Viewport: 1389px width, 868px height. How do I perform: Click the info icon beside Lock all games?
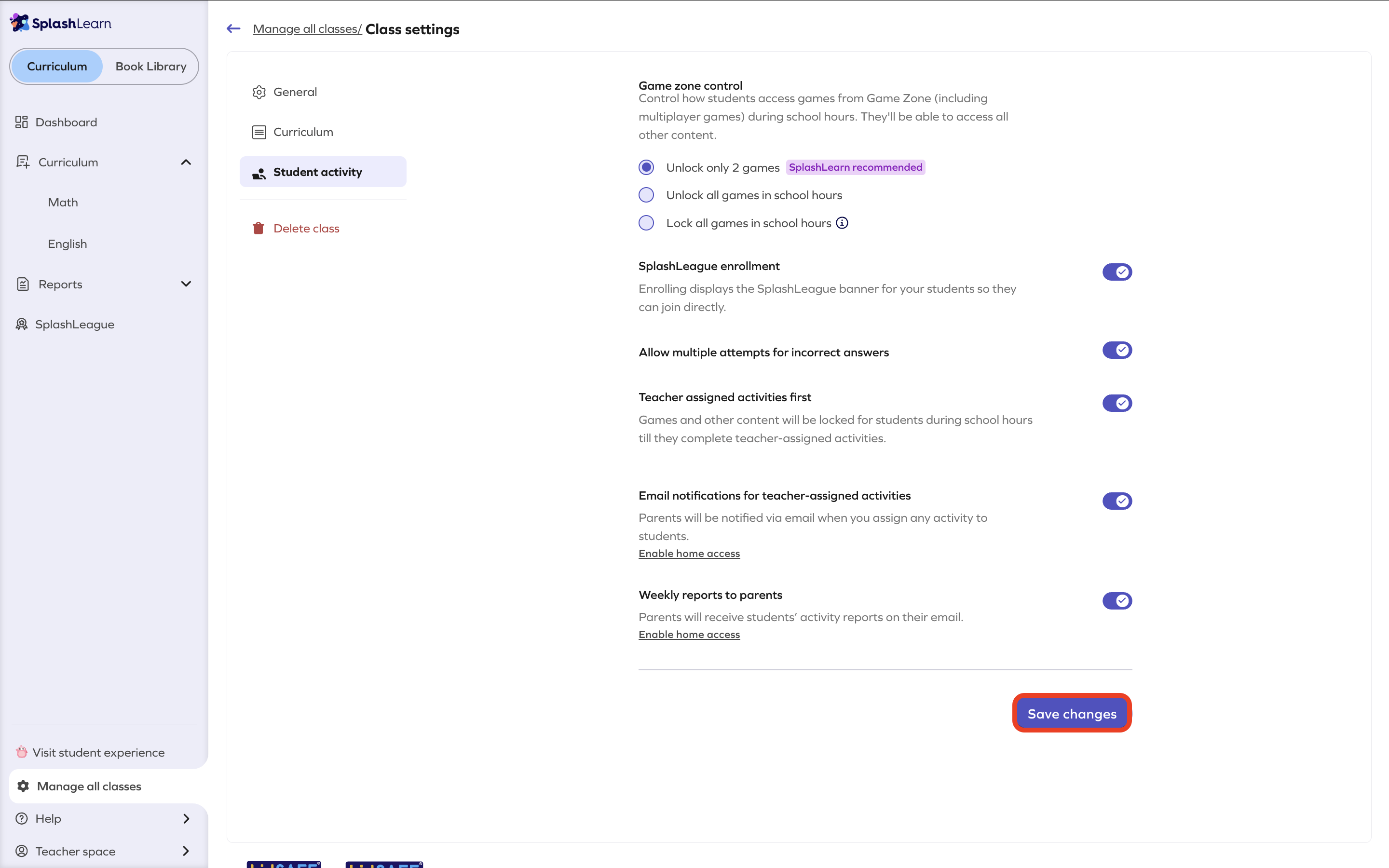point(842,223)
